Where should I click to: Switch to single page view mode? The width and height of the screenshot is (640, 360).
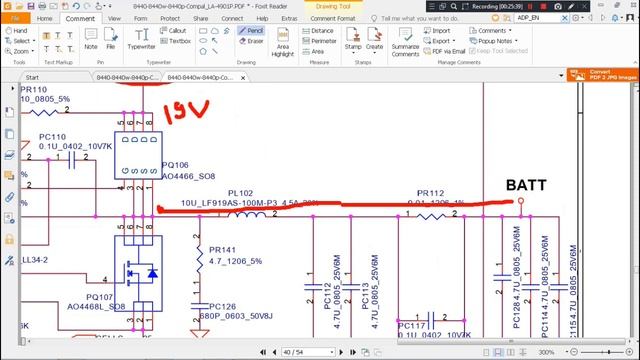(486, 352)
